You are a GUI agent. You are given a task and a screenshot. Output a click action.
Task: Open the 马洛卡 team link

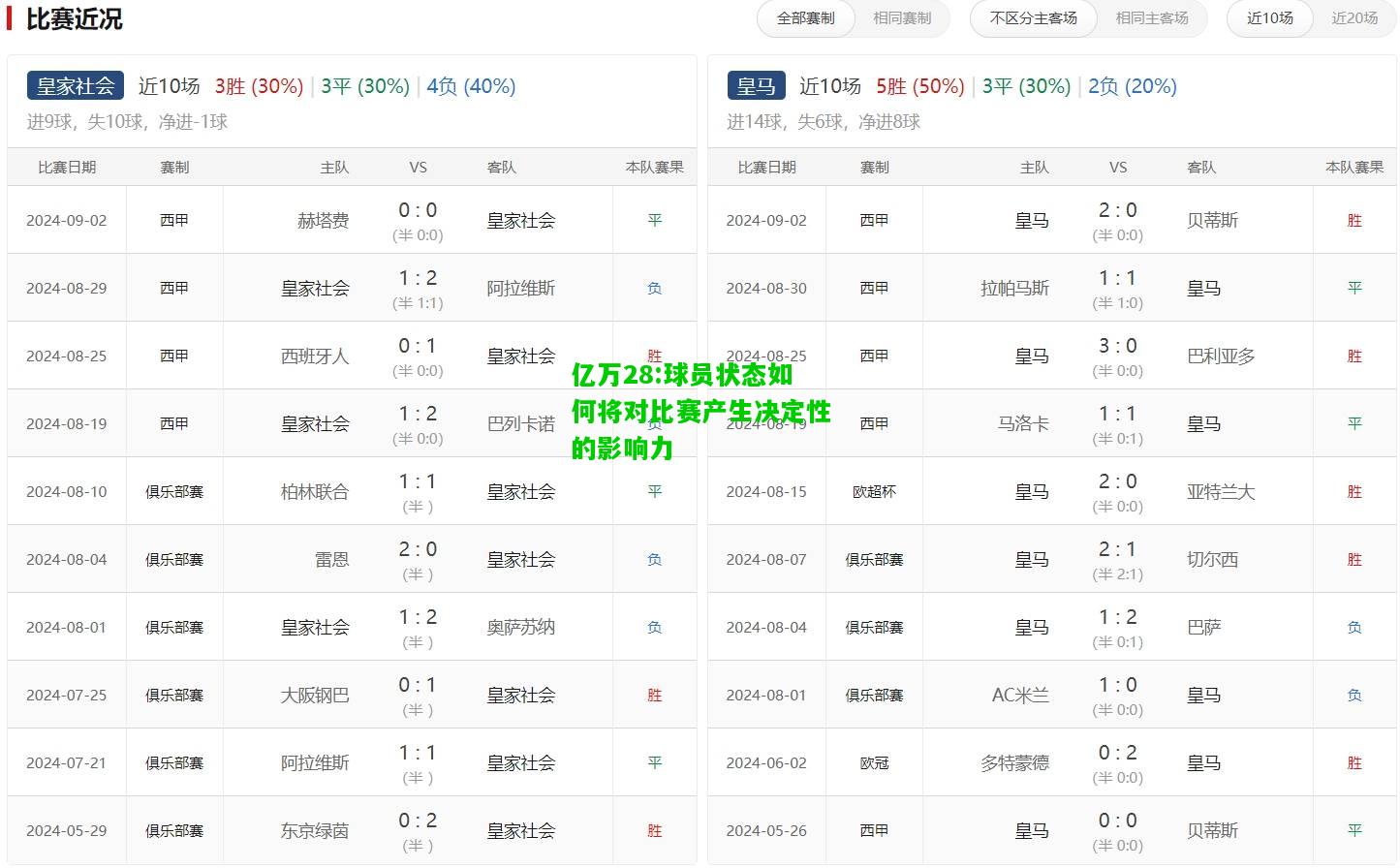(x=1023, y=424)
